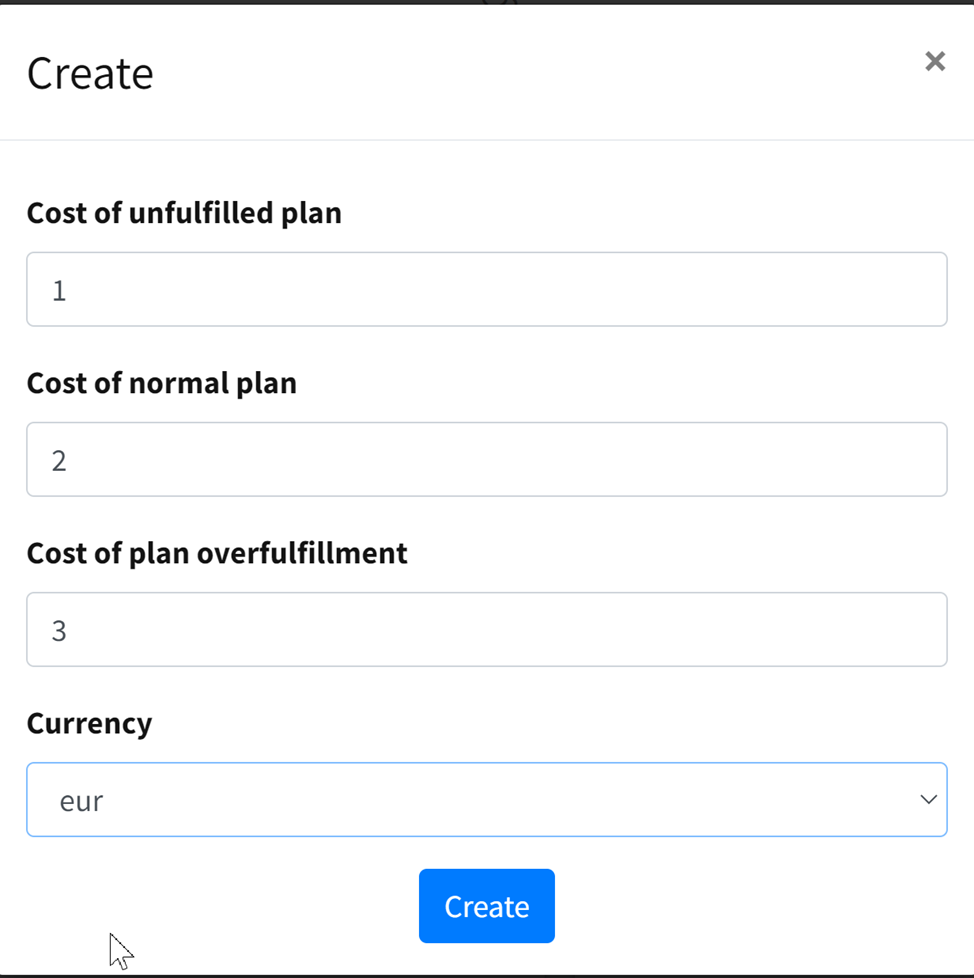Close the Create dialog with X
Image resolution: width=974 pixels, height=978 pixels.
click(x=935, y=61)
